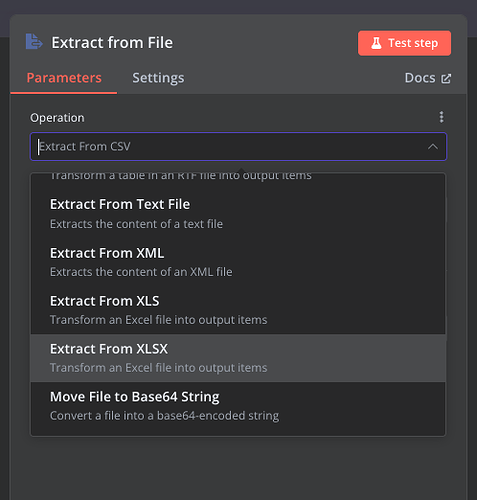Open the Operation parameter three-dot options menu
Screen dimensions: 477x500
point(441,117)
